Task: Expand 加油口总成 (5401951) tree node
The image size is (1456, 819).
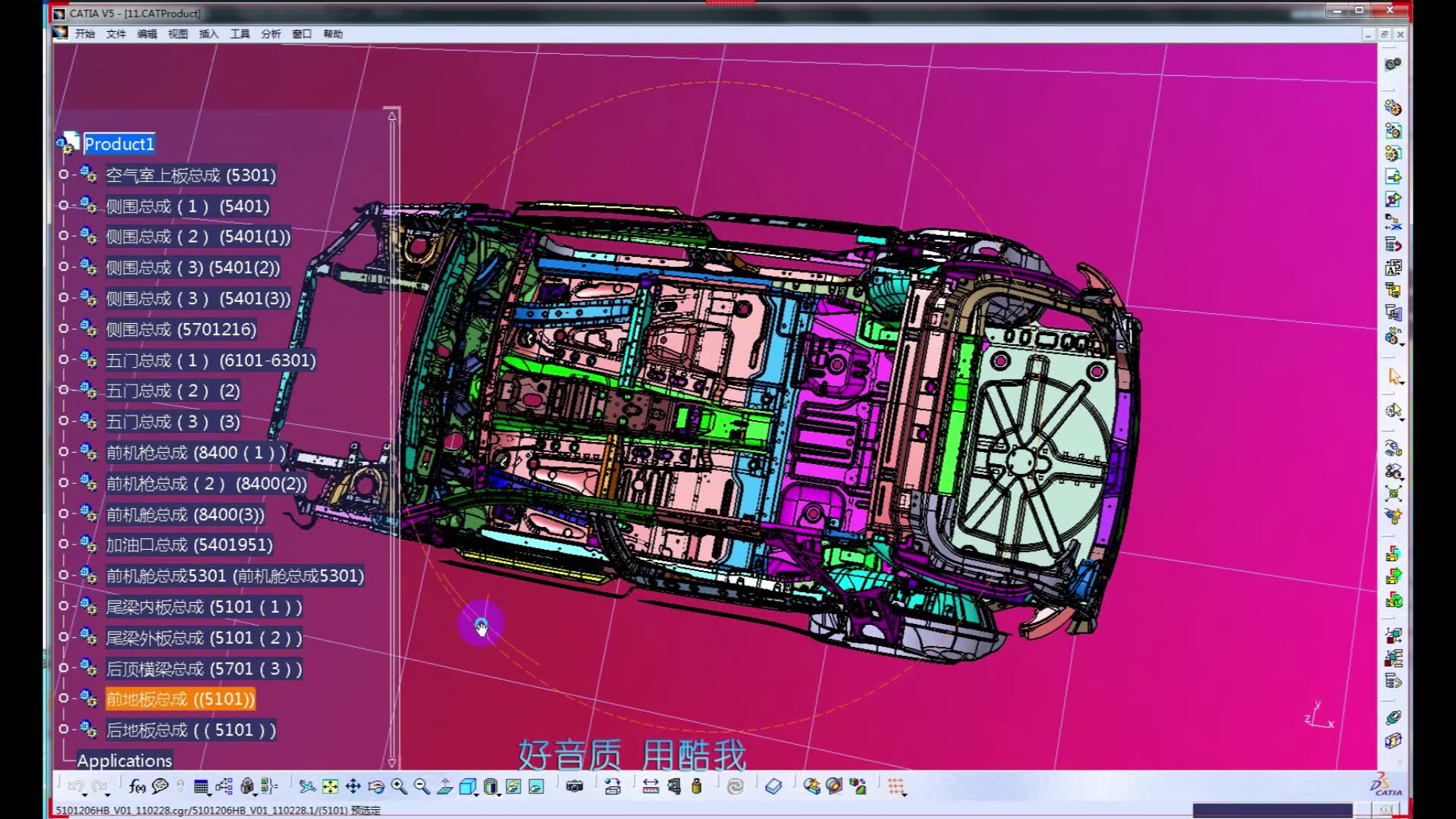Action: 64,544
